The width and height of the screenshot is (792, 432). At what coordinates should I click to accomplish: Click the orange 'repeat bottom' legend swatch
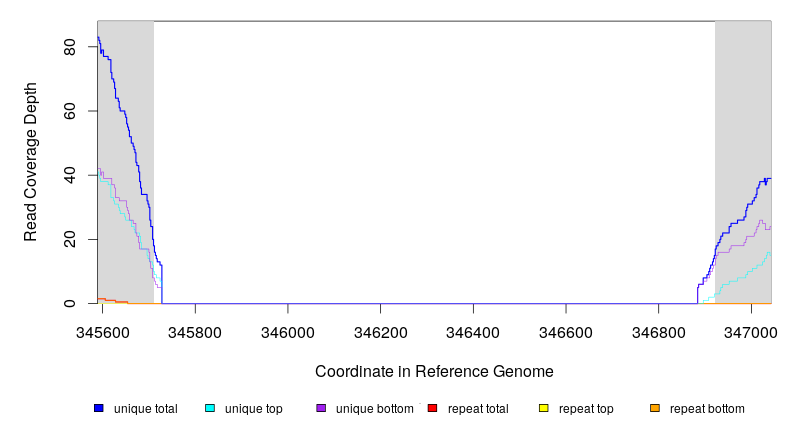655,409
